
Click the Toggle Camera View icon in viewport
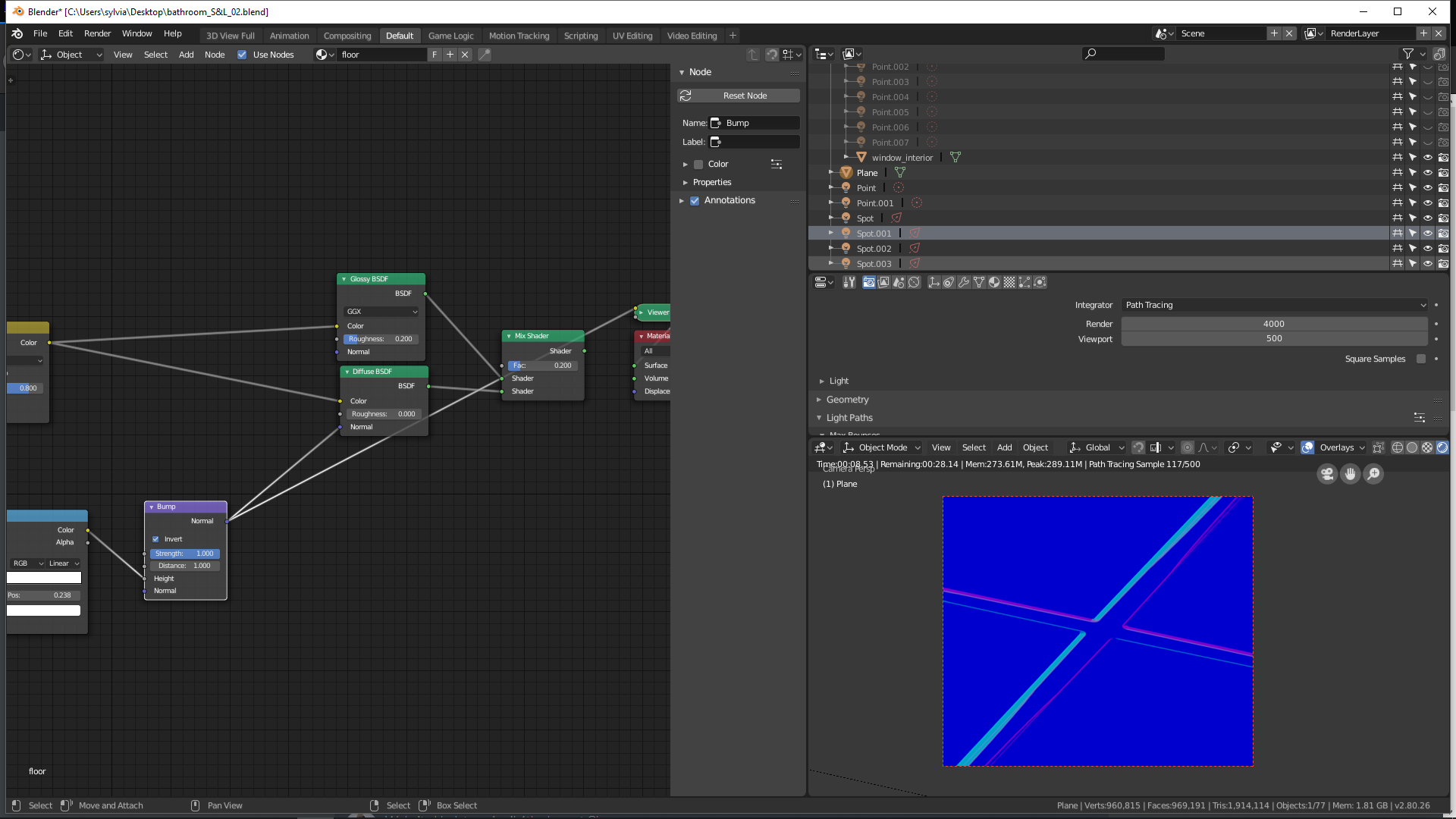(x=1326, y=474)
